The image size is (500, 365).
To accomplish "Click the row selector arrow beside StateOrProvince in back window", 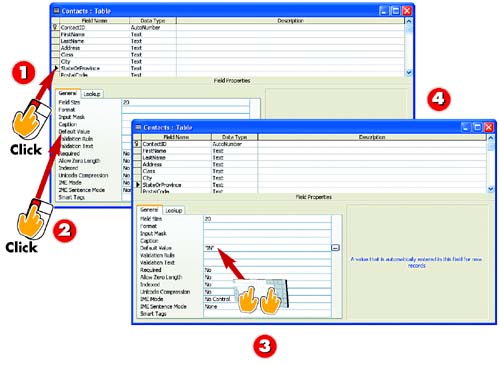I will [x=56, y=68].
